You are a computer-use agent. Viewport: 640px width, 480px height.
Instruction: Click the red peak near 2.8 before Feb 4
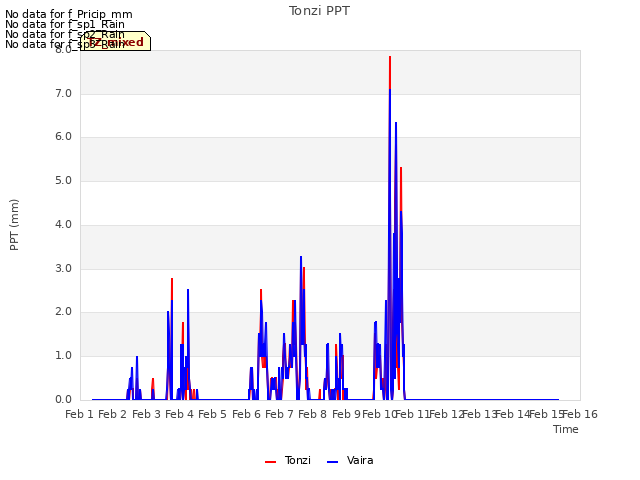(172, 280)
